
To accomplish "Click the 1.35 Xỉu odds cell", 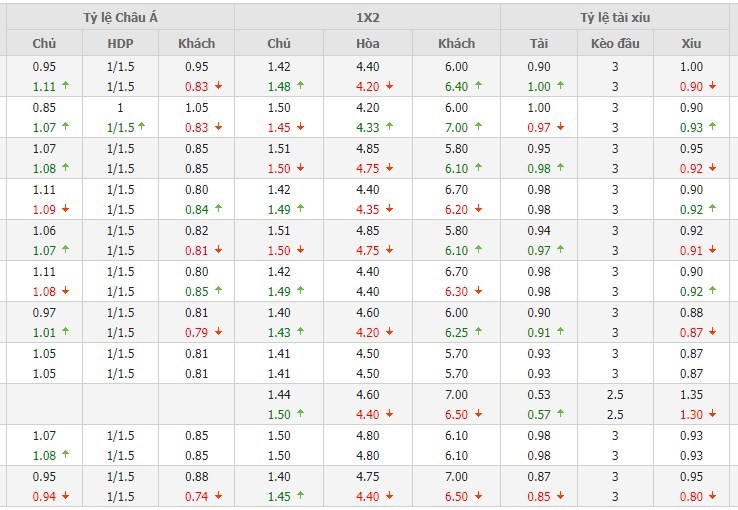I will click(x=690, y=397).
